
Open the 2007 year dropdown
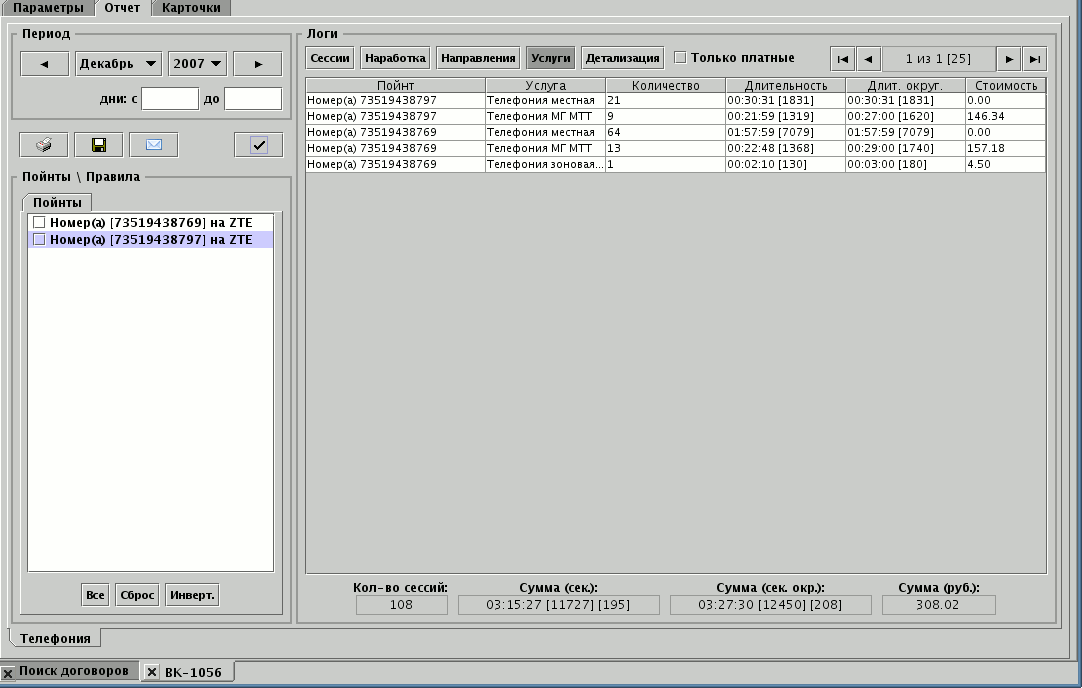pos(197,64)
